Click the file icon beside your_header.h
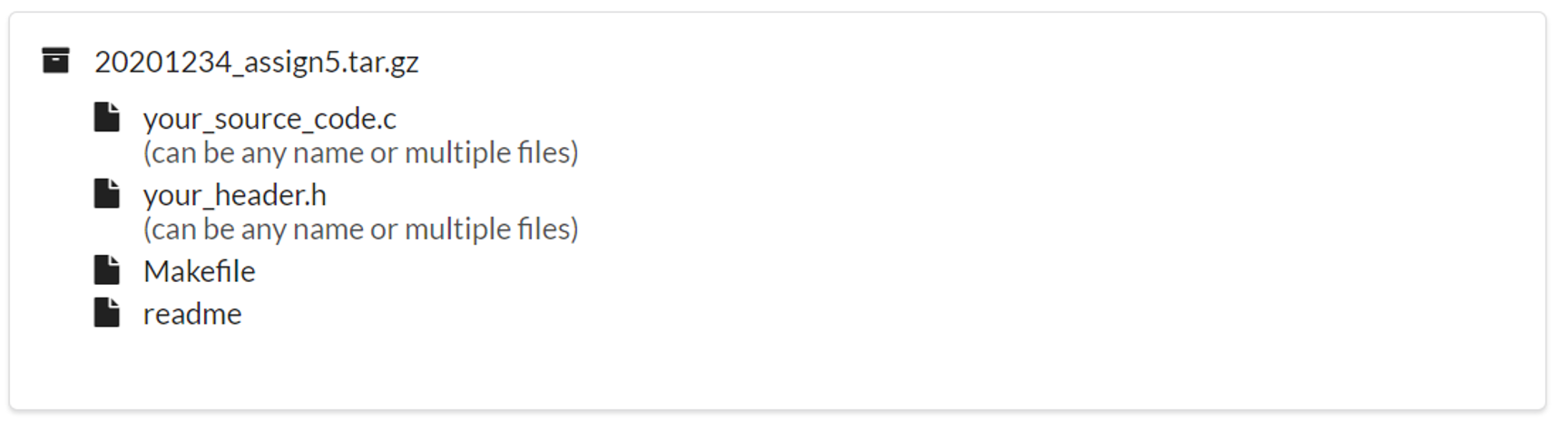Image resolution: width=1568 pixels, height=429 pixels. point(107,193)
